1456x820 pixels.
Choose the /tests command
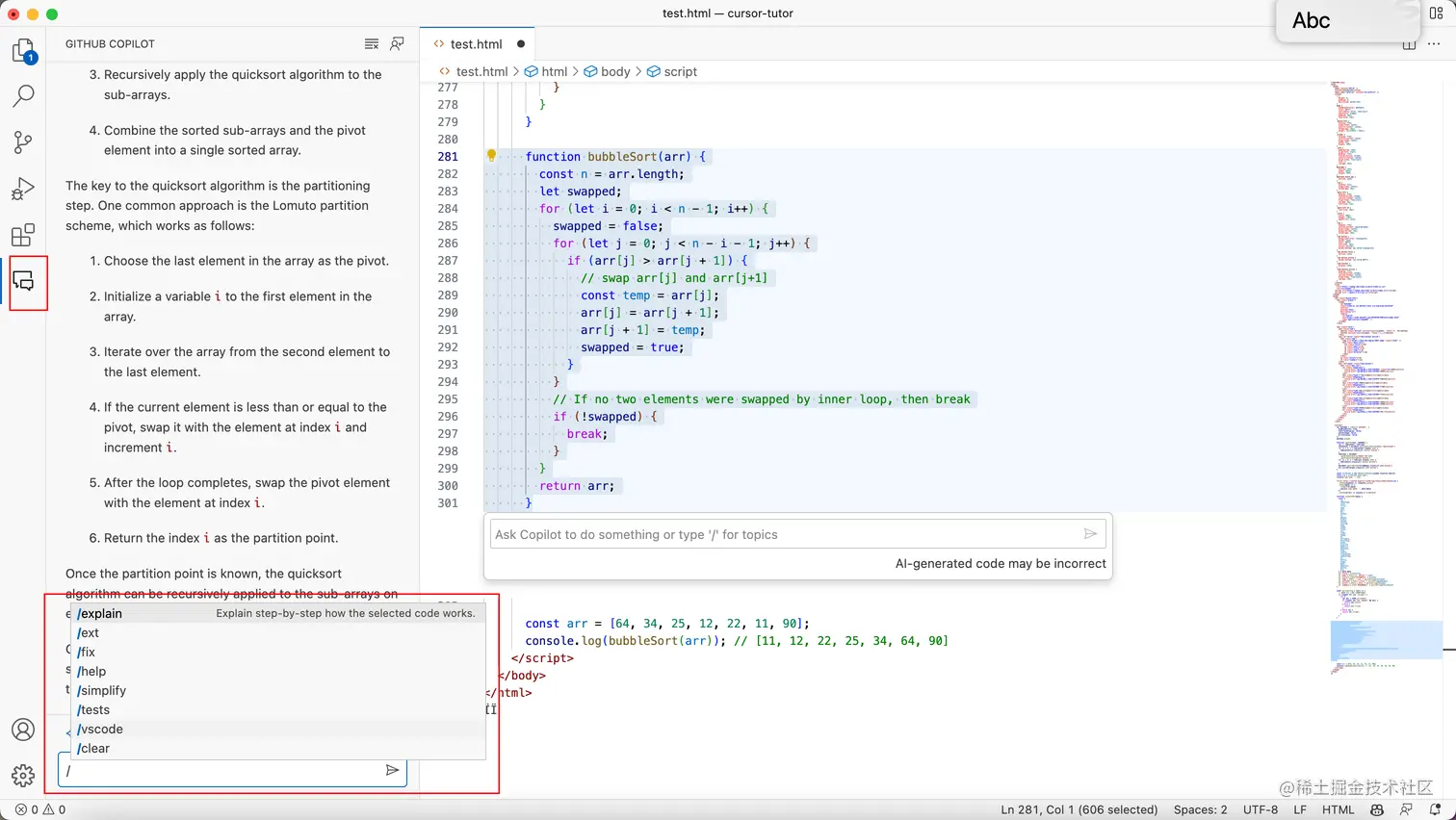tap(278, 709)
